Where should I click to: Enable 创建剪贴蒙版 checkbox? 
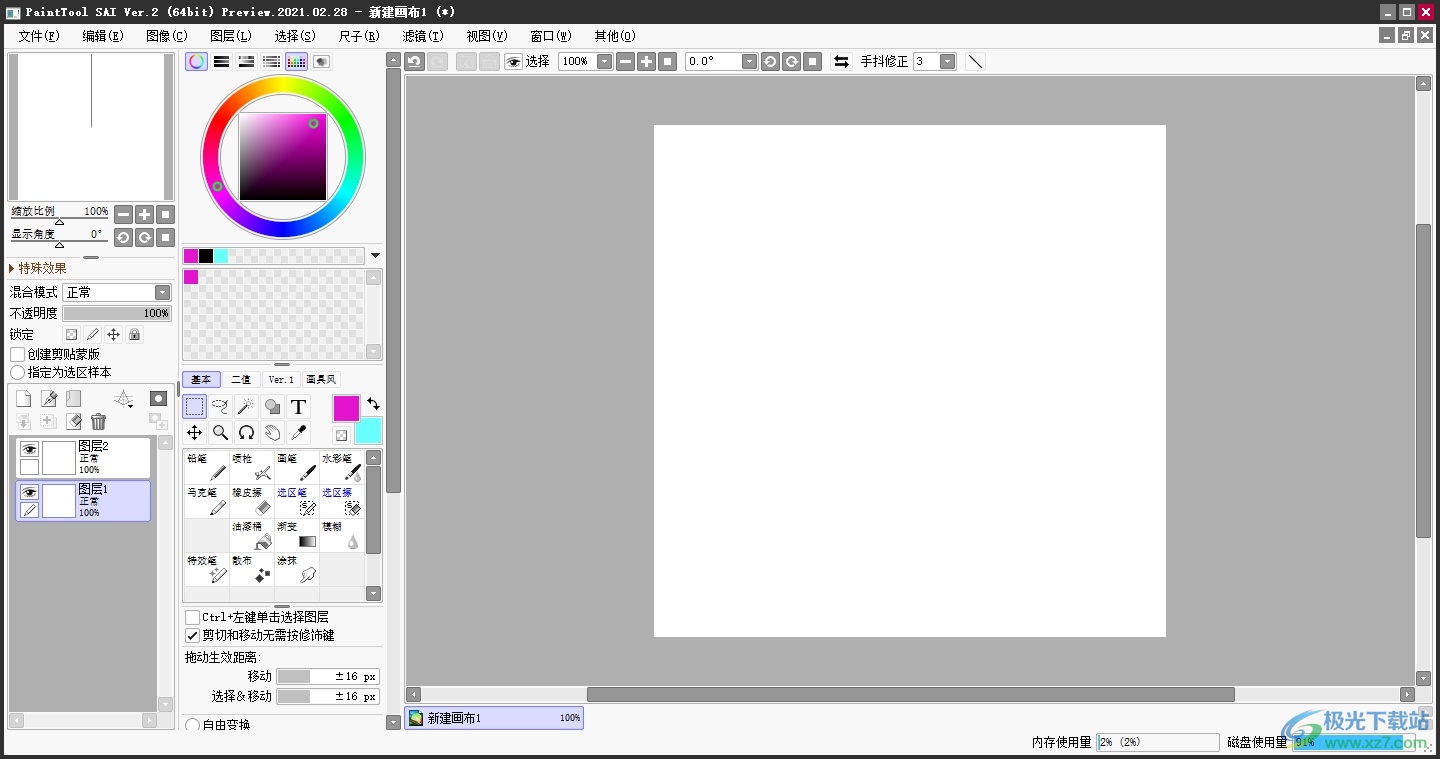coord(17,354)
